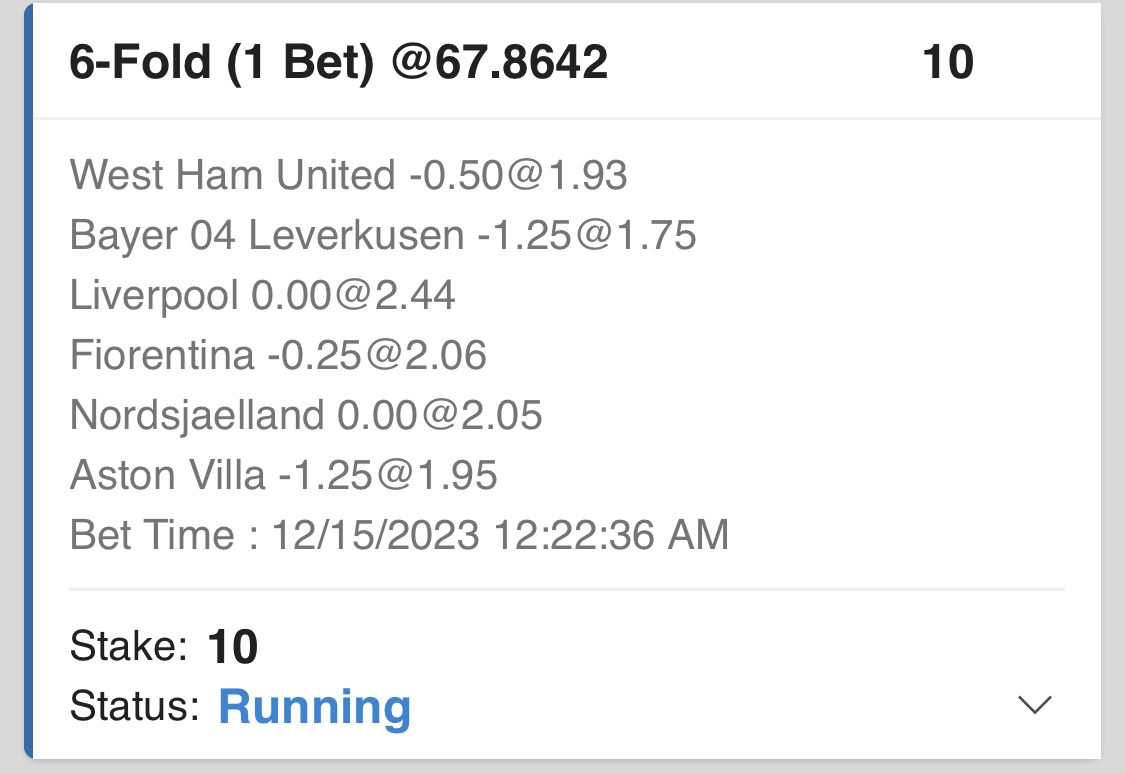Click the 1.95 odds for Aston Villa
Screen dimensions: 1125x774
pyautogui.click(x=456, y=475)
